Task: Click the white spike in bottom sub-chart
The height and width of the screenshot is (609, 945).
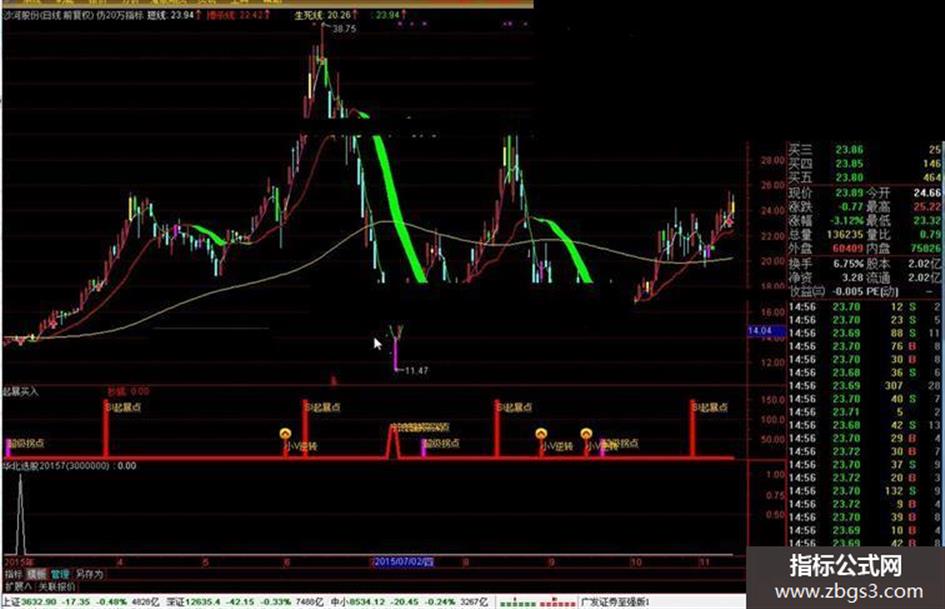Action: pos(20,513)
